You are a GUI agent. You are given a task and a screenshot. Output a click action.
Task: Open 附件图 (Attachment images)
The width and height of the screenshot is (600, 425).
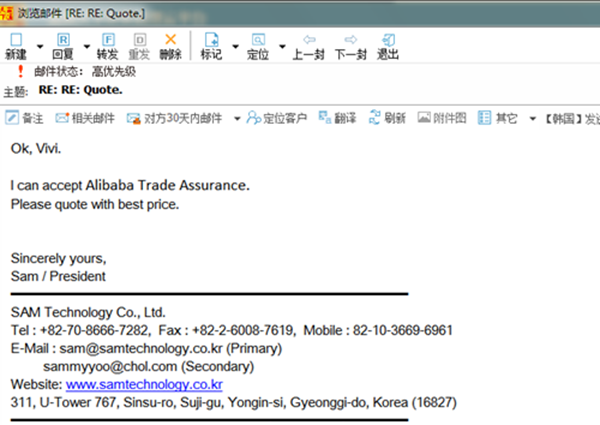point(442,118)
